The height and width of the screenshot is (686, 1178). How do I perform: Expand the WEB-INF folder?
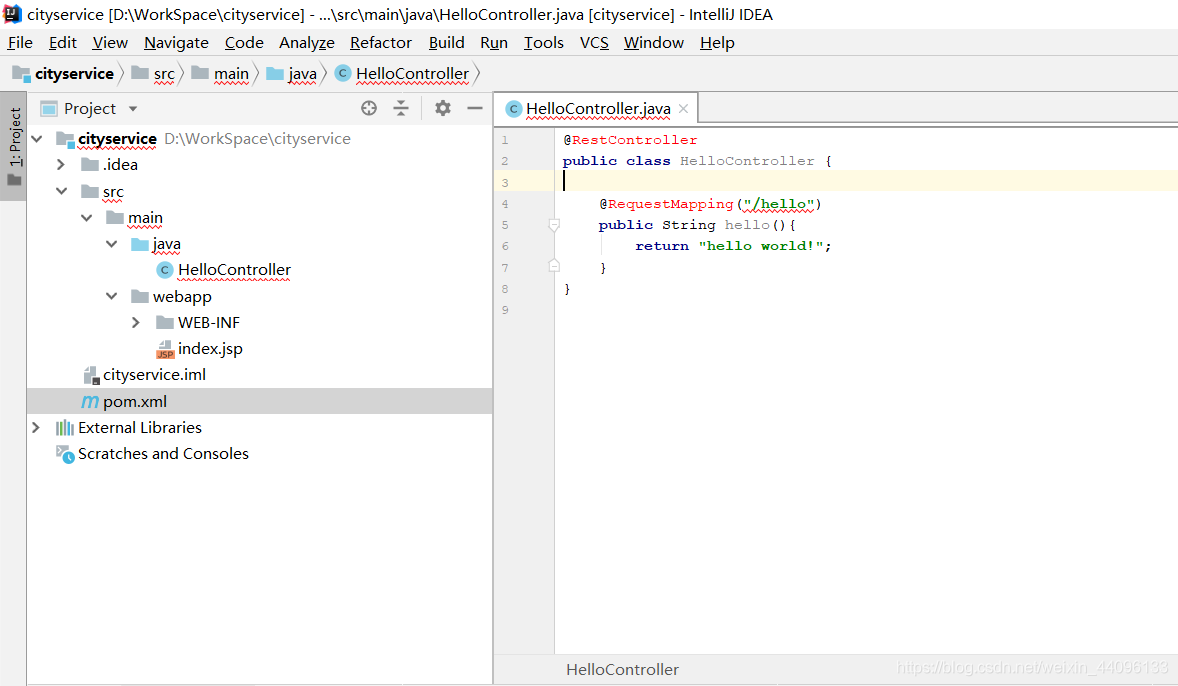click(x=136, y=322)
